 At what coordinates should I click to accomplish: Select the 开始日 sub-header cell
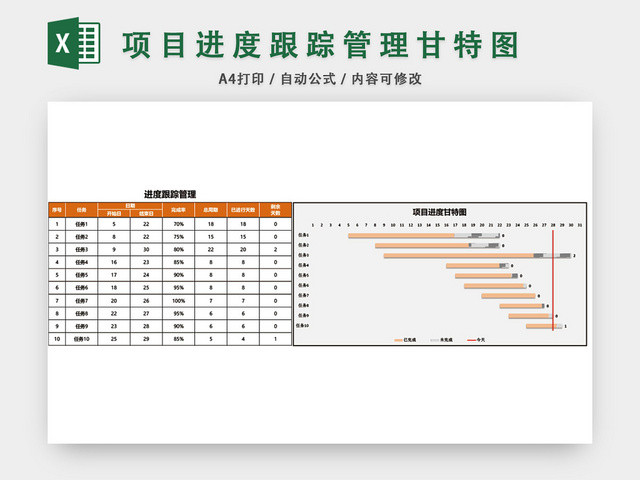114,213
